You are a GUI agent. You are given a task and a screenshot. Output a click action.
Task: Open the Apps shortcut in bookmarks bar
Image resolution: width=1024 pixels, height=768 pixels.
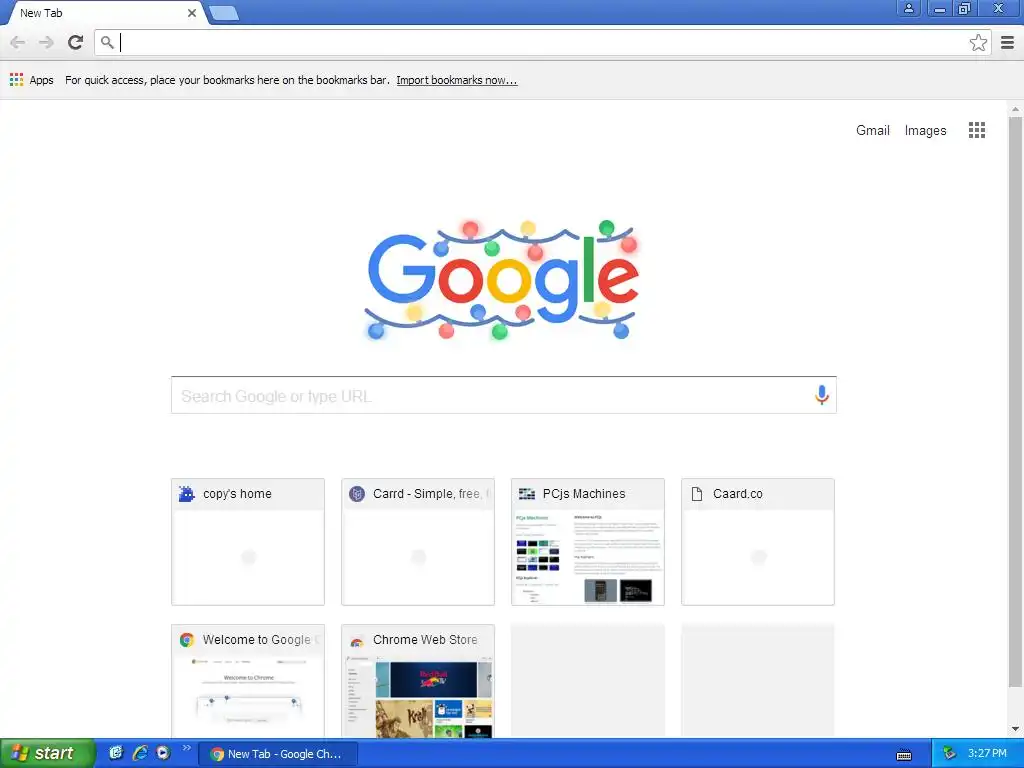click(x=31, y=80)
